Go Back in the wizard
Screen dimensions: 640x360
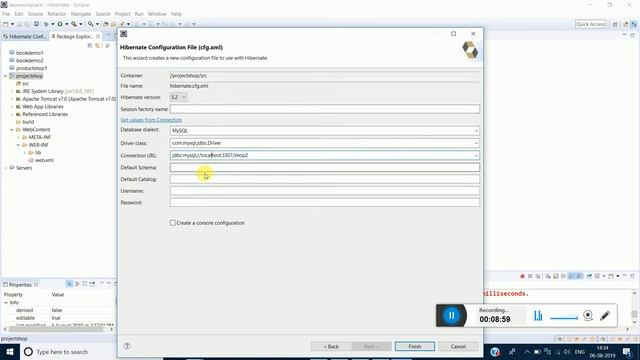331,346
